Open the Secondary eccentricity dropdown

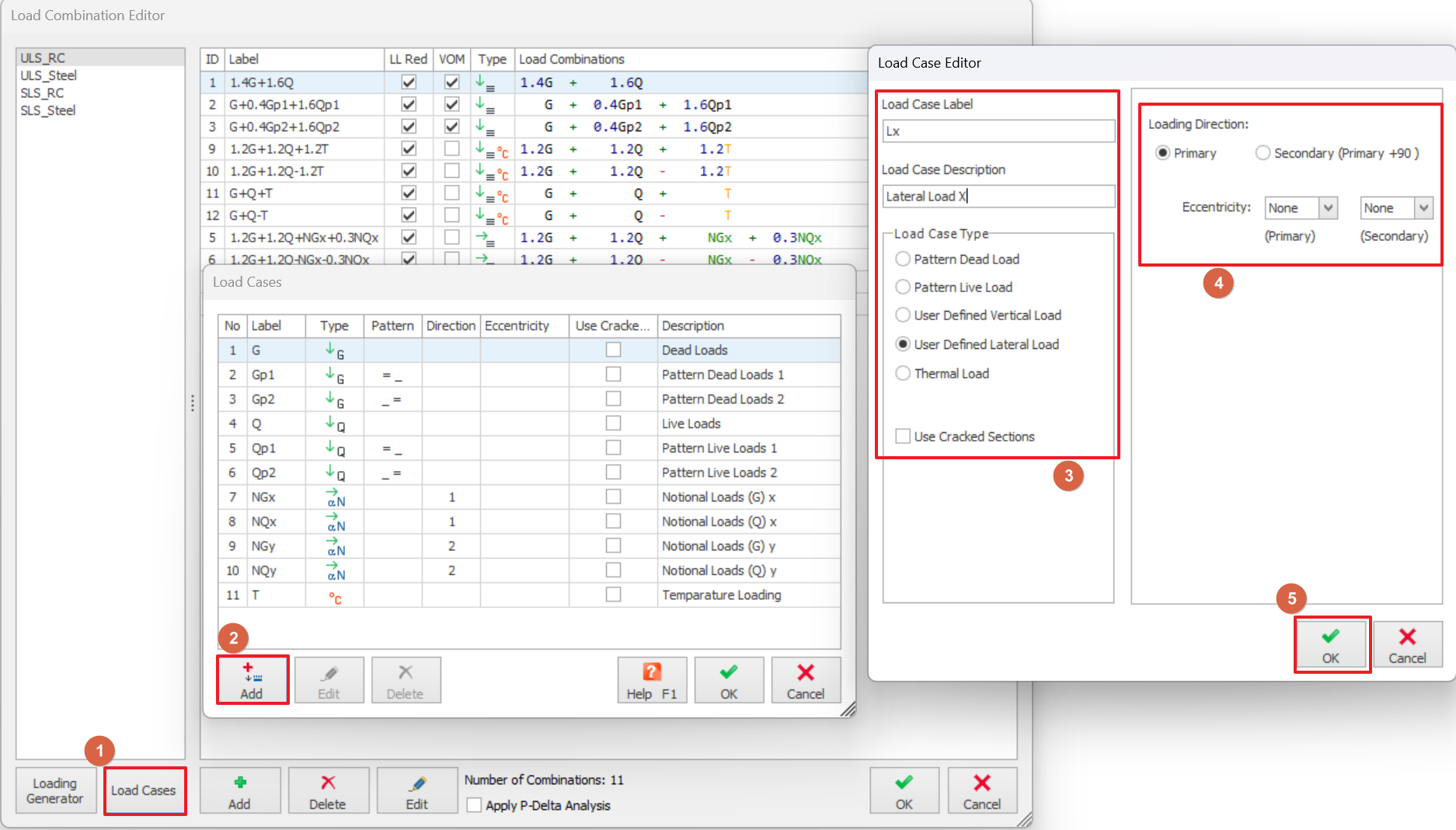click(1423, 207)
